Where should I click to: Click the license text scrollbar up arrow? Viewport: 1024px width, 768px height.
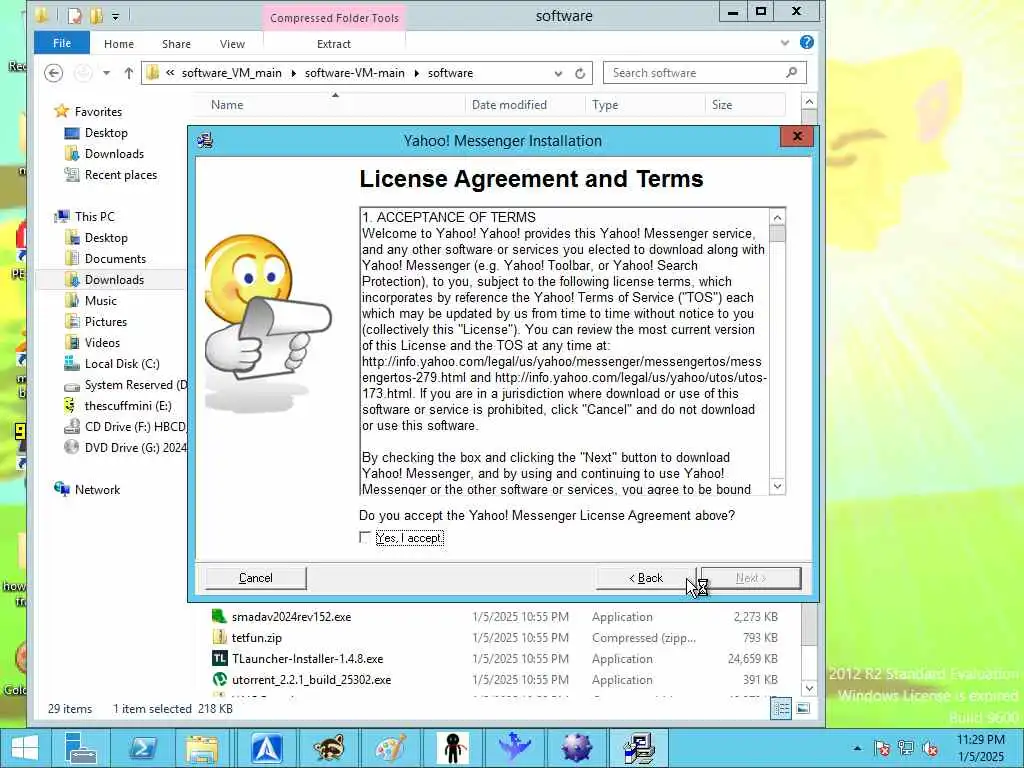777,217
